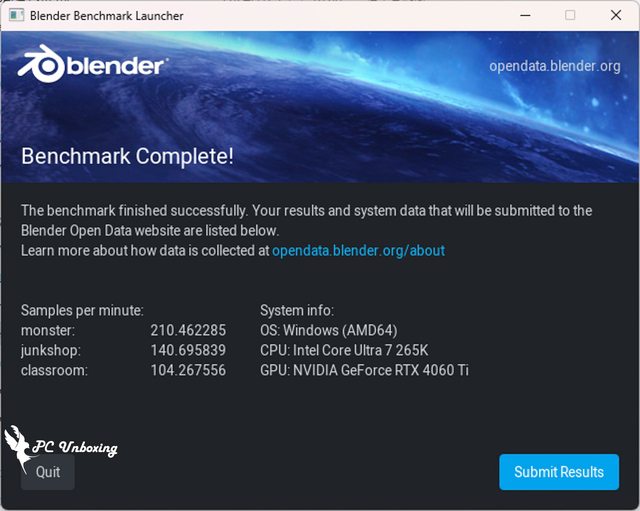Screen dimensions: 640x511
Task: Click the launcher app icon in title bar
Action: pos(17,16)
